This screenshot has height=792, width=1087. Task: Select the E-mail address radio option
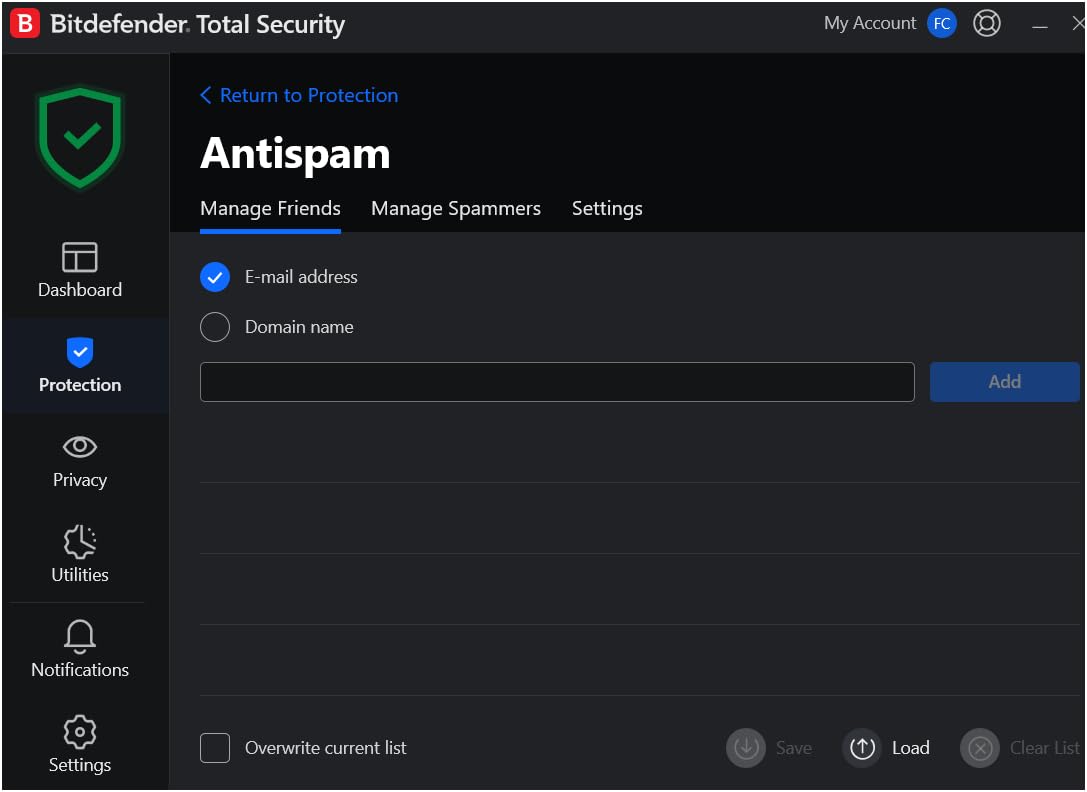[215, 277]
